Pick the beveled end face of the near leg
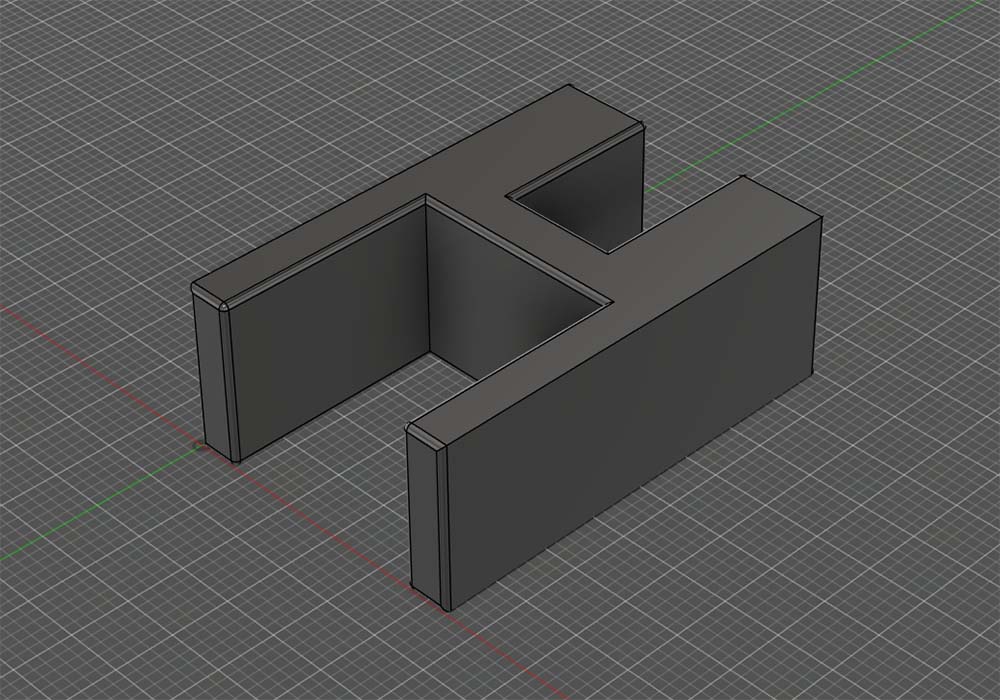The width and height of the screenshot is (1000, 700). (424, 518)
